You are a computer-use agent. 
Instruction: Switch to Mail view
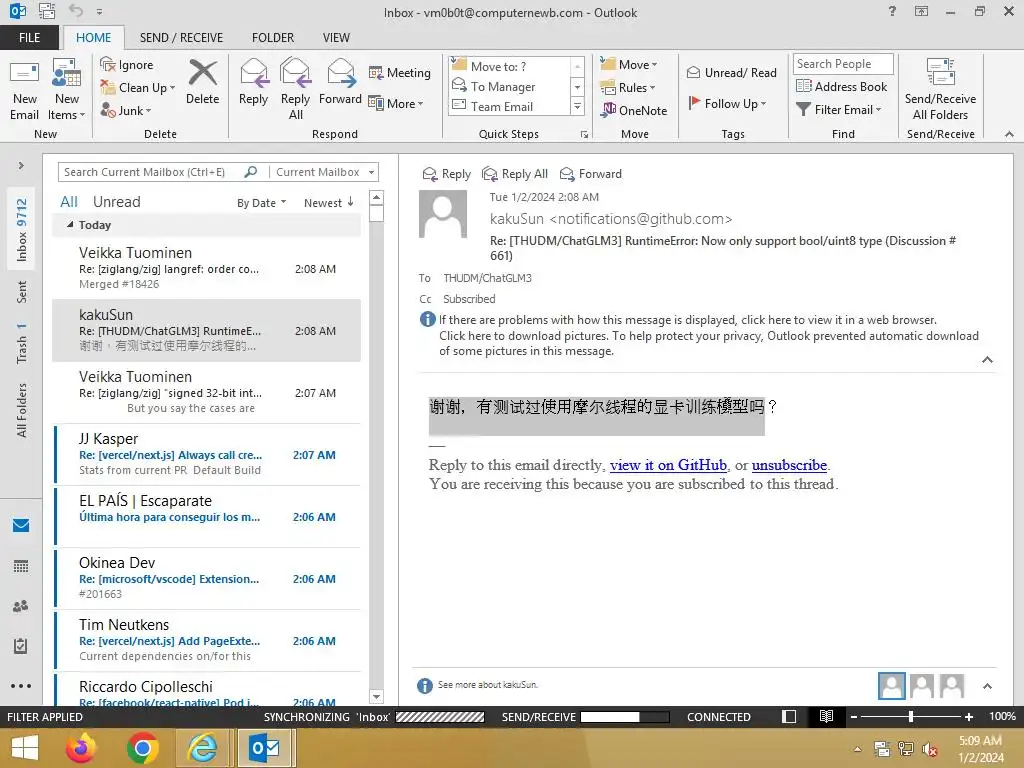(21, 525)
